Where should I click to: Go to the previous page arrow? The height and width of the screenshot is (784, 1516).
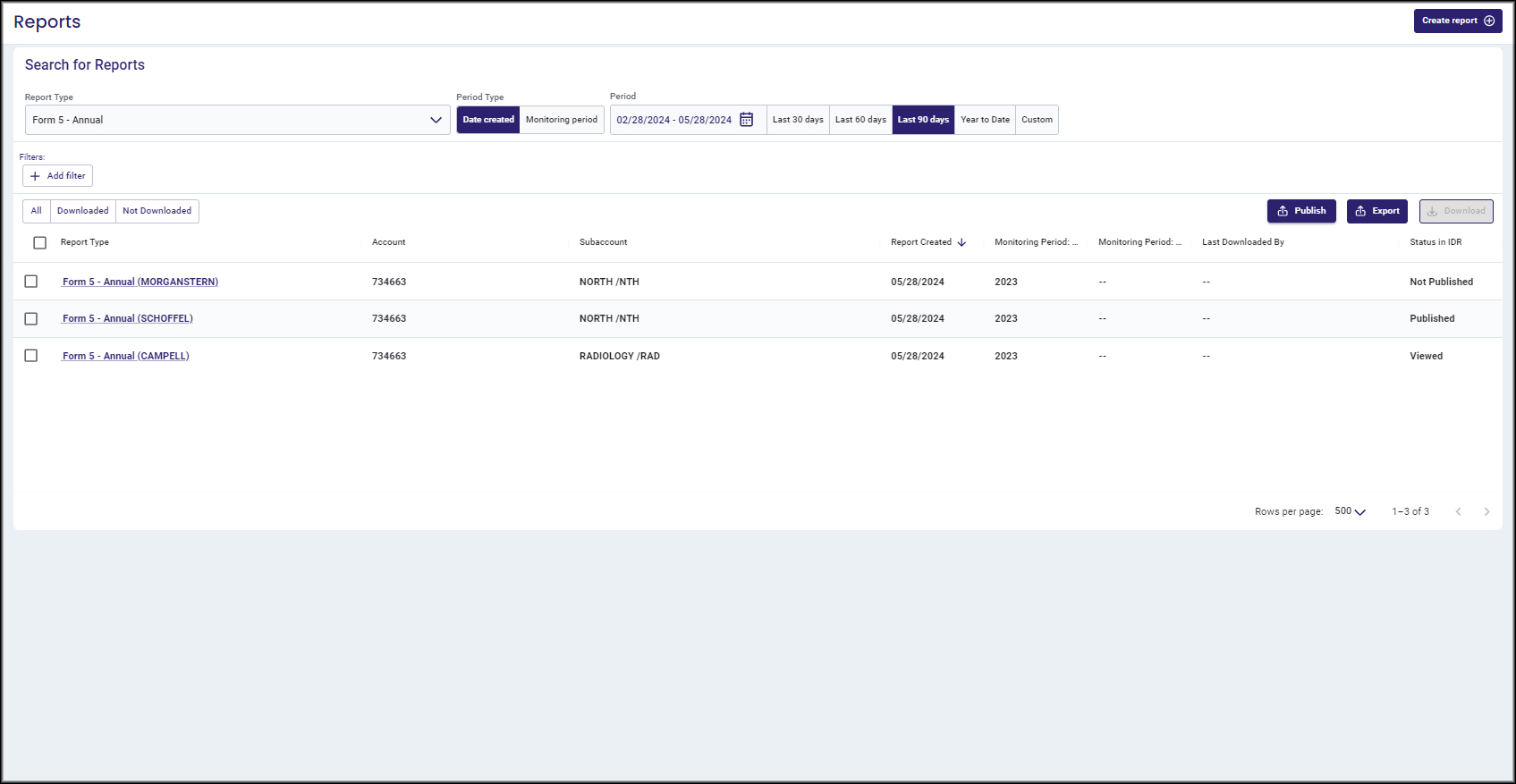point(1458,511)
